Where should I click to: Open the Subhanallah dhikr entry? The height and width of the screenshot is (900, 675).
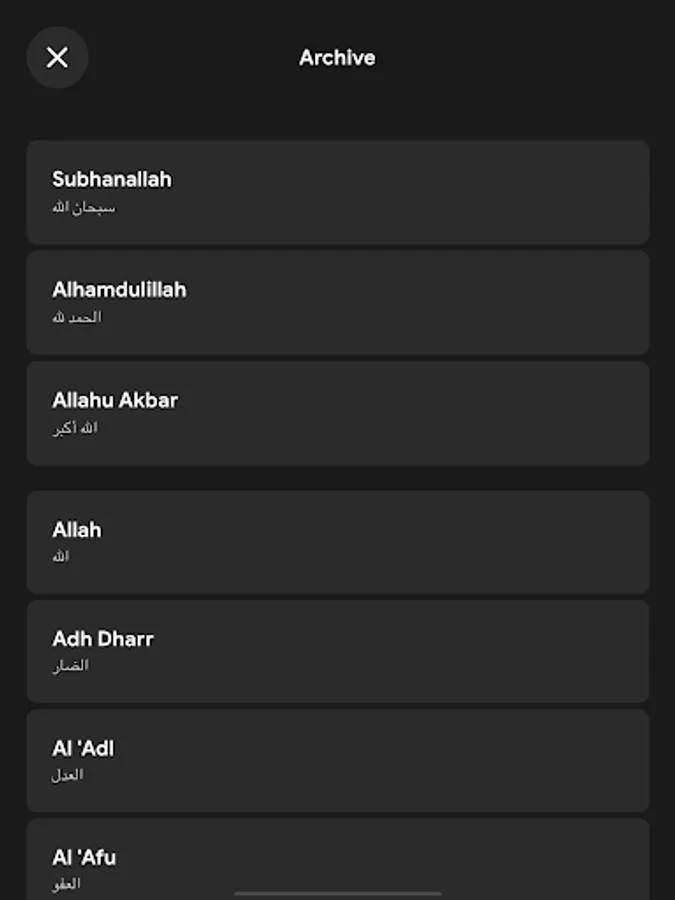pos(112,180)
